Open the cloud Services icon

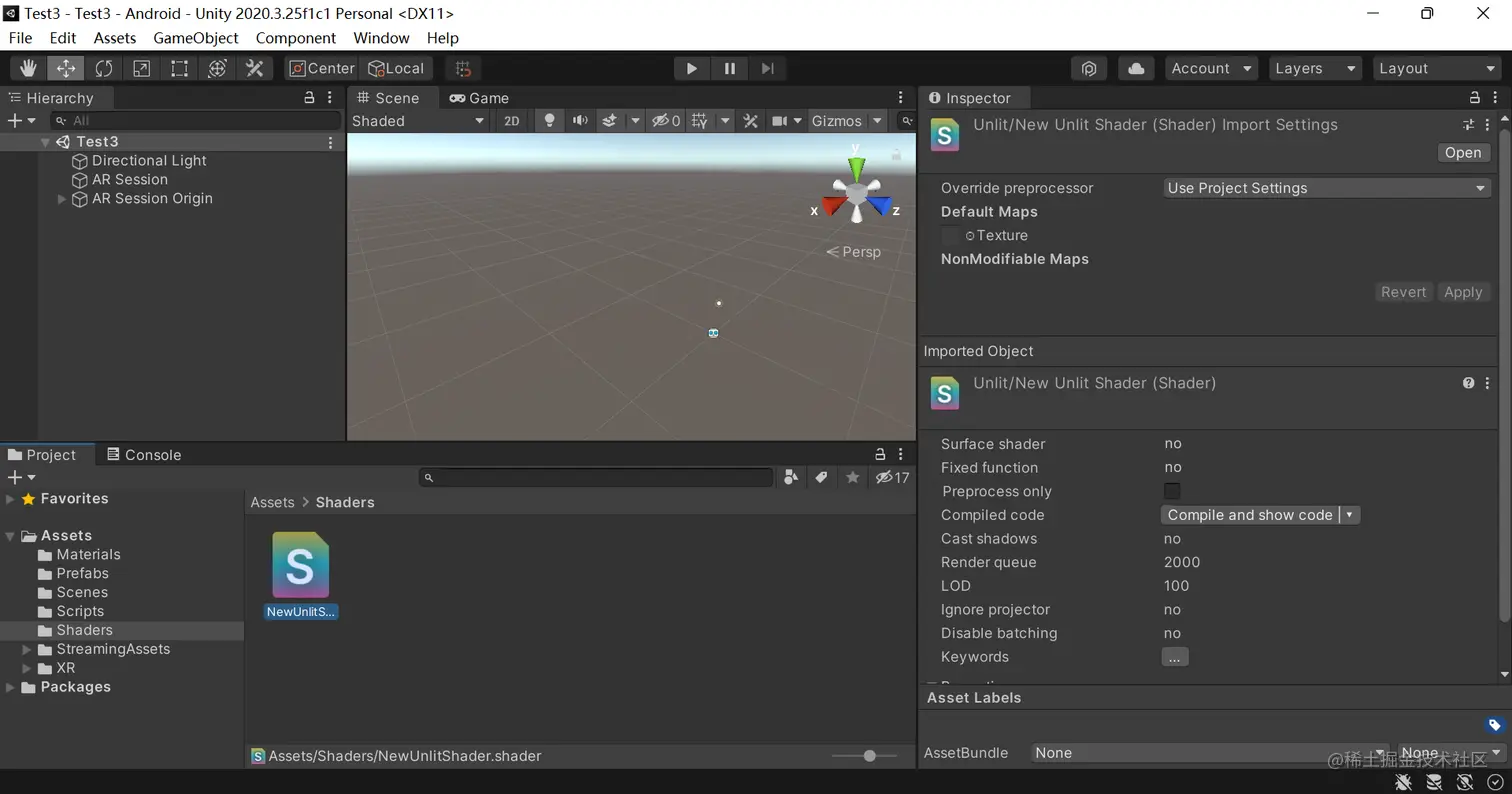(1136, 68)
